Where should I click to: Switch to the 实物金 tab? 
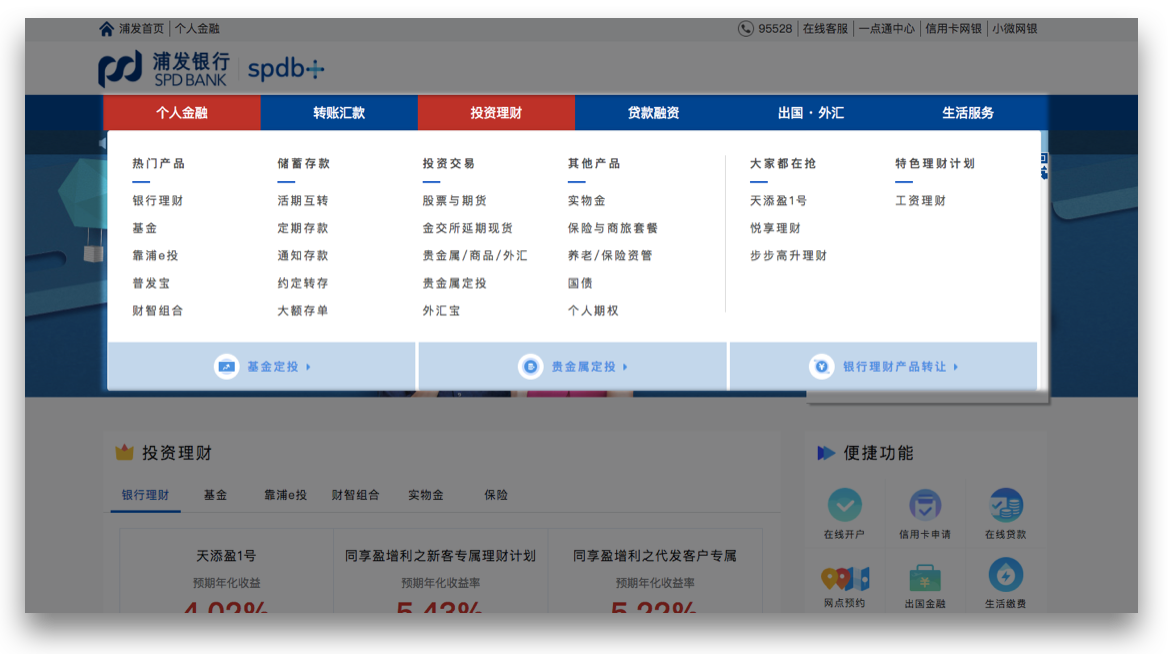425,495
